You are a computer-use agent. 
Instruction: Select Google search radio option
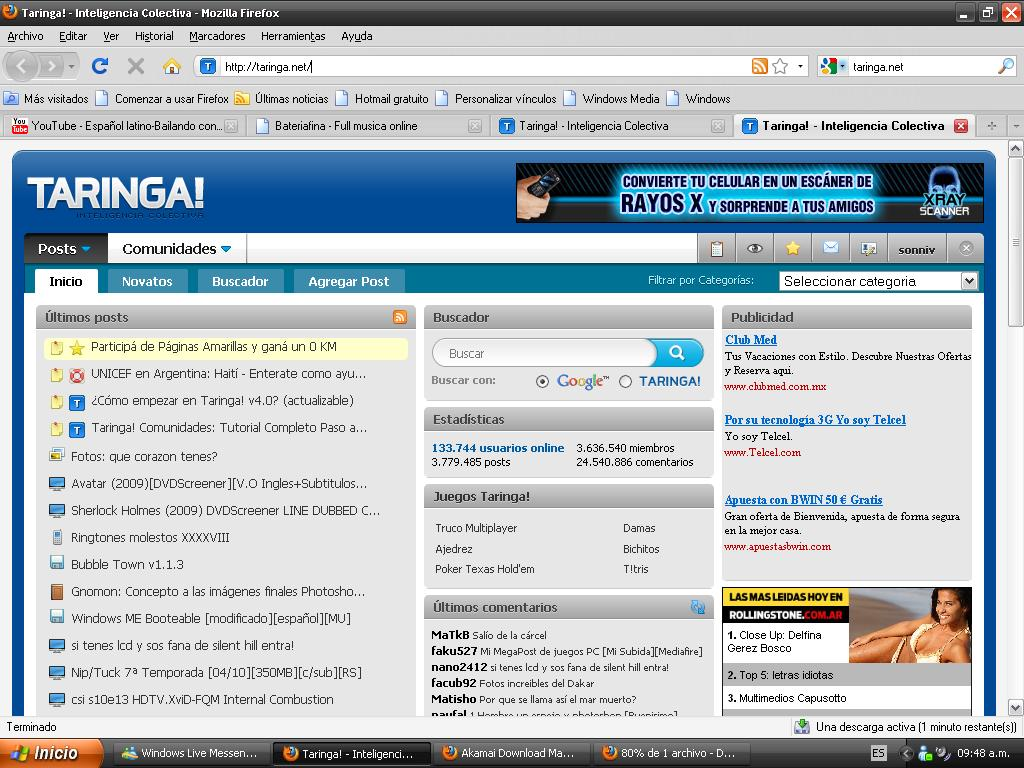(x=542, y=381)
